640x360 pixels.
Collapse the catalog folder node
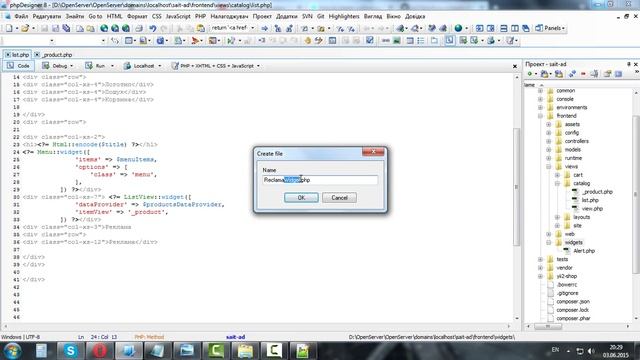point(557,183)
